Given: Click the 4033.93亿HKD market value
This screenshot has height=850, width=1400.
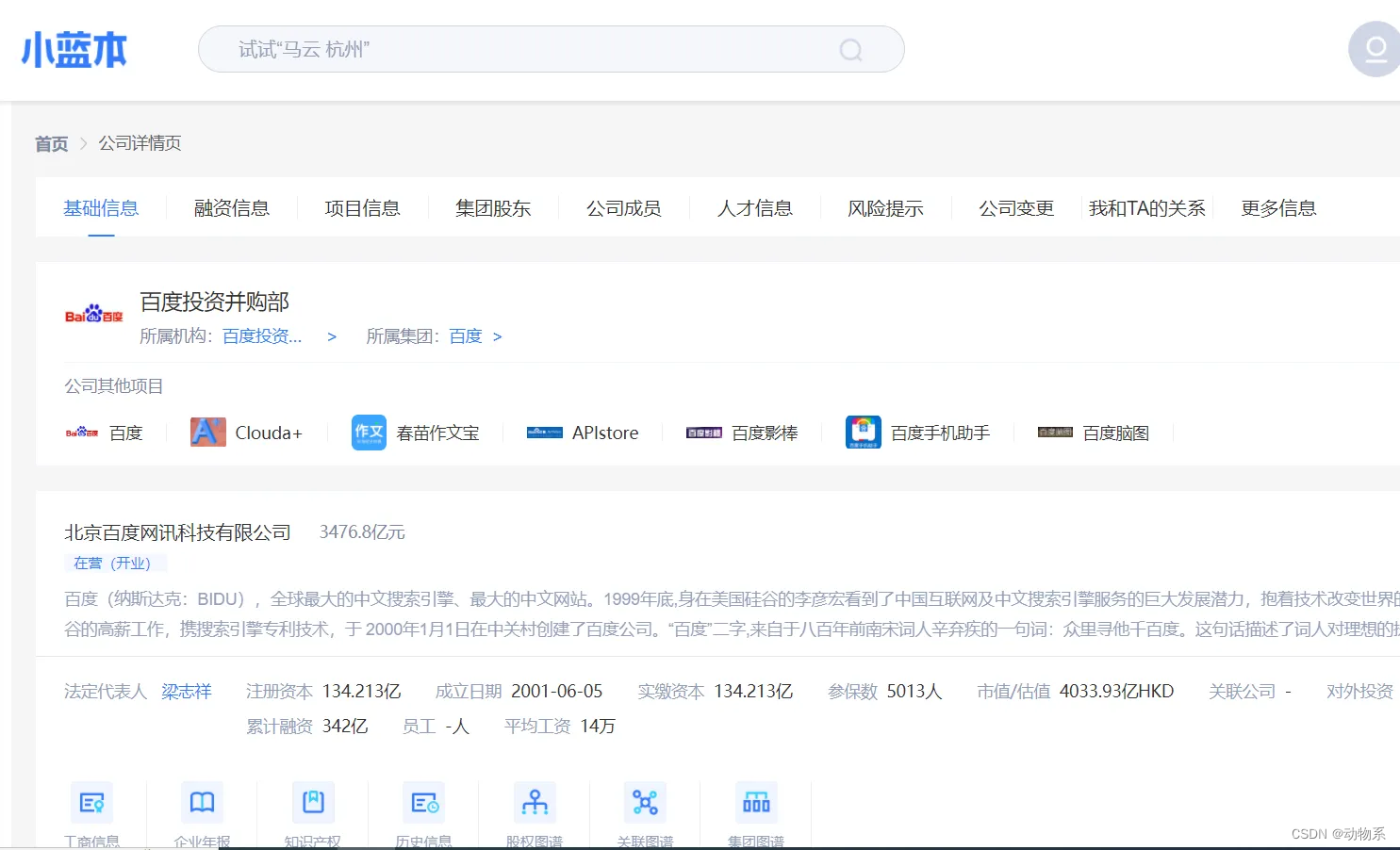Looking at the screenshot, I should pos(1117,692).
